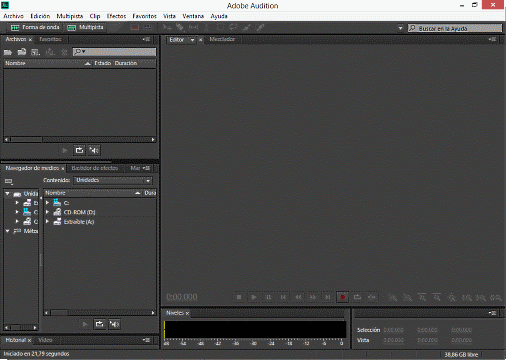The image size is (506, 360).
Task: Toggle auto-play in Archivos panel
Action: coord(94,150)
